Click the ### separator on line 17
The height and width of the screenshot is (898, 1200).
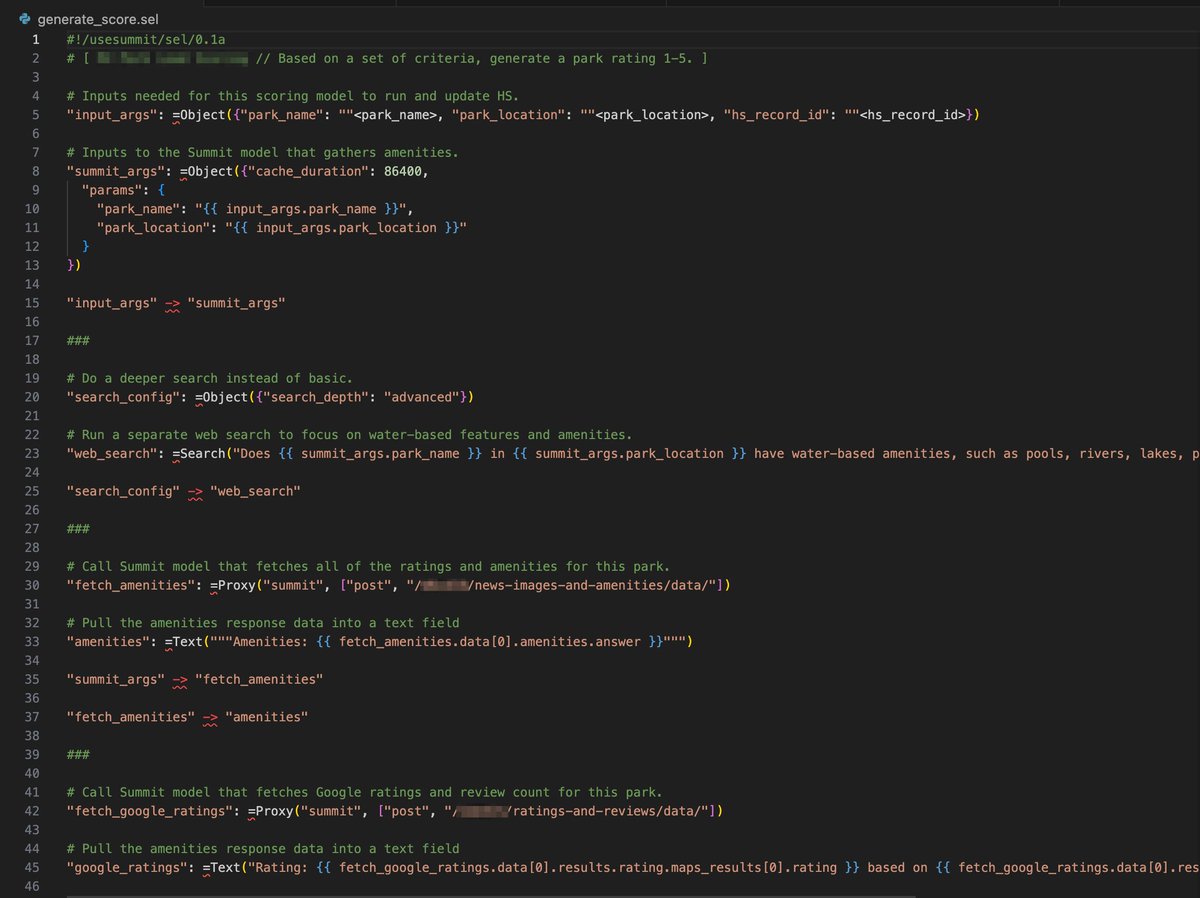pyautogui.click(x=78, y=340)
